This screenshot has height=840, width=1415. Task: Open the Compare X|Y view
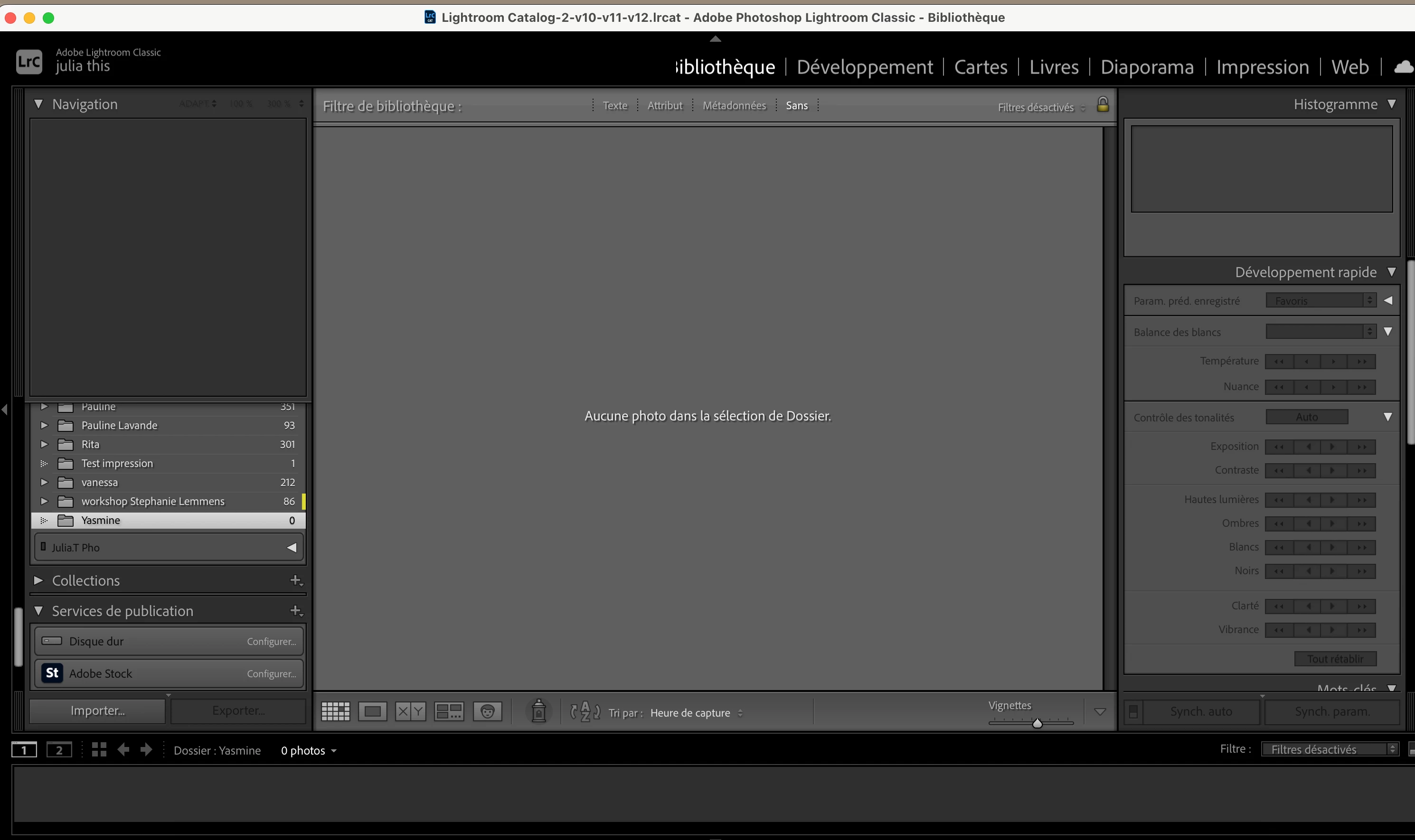click(410, 711)
